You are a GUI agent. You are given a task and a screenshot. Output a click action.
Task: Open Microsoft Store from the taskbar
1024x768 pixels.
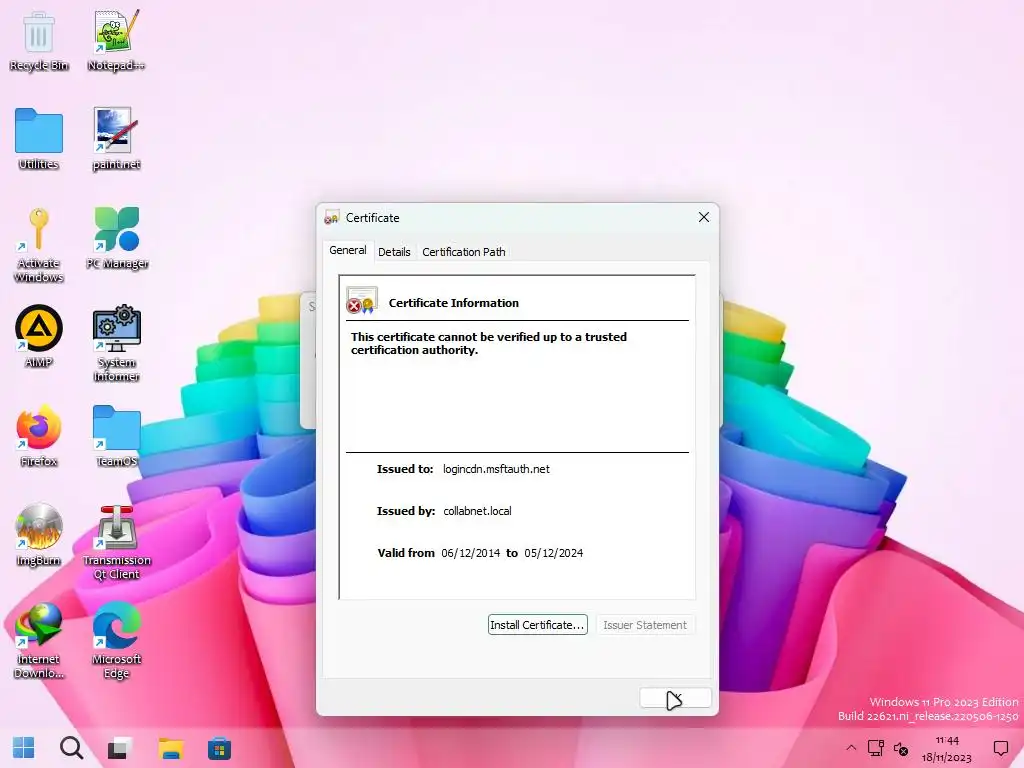tap(219, 748)
